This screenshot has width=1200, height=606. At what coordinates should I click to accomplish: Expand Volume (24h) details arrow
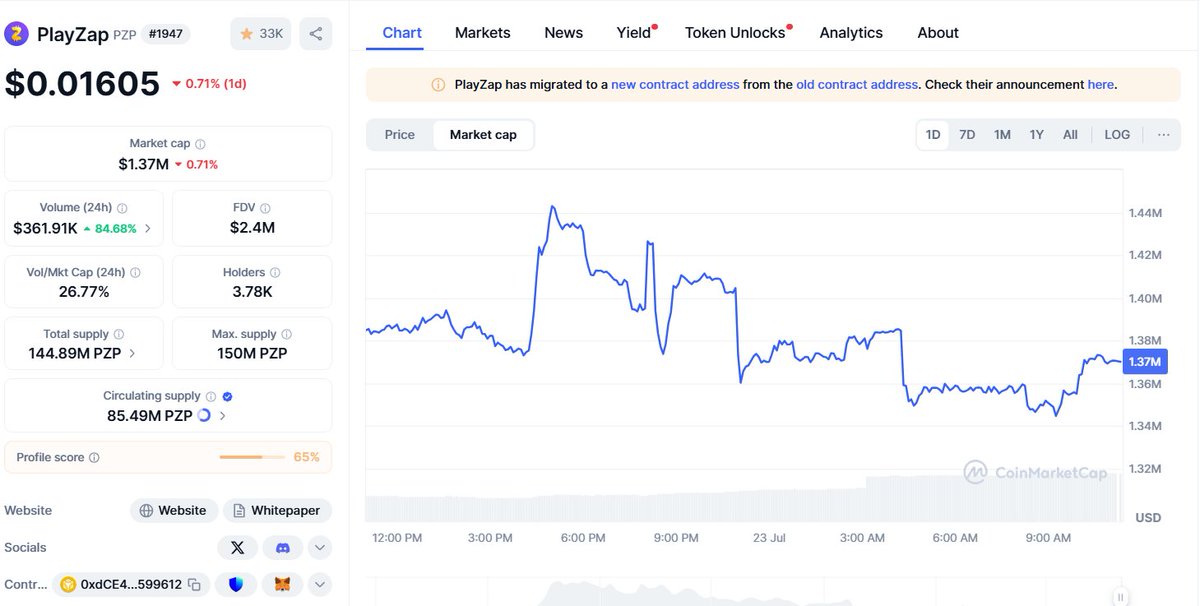pos(148,228)
